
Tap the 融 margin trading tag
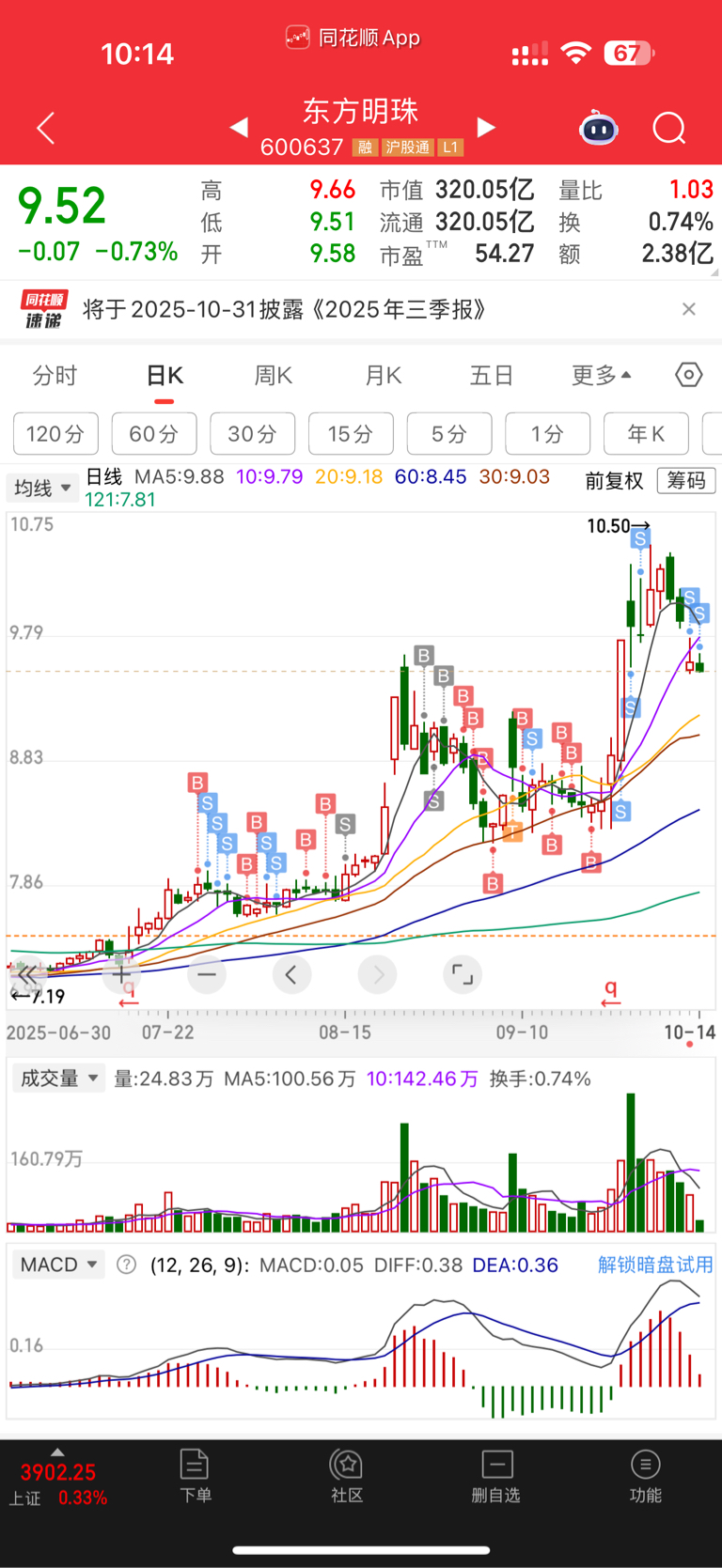point(365,147)
